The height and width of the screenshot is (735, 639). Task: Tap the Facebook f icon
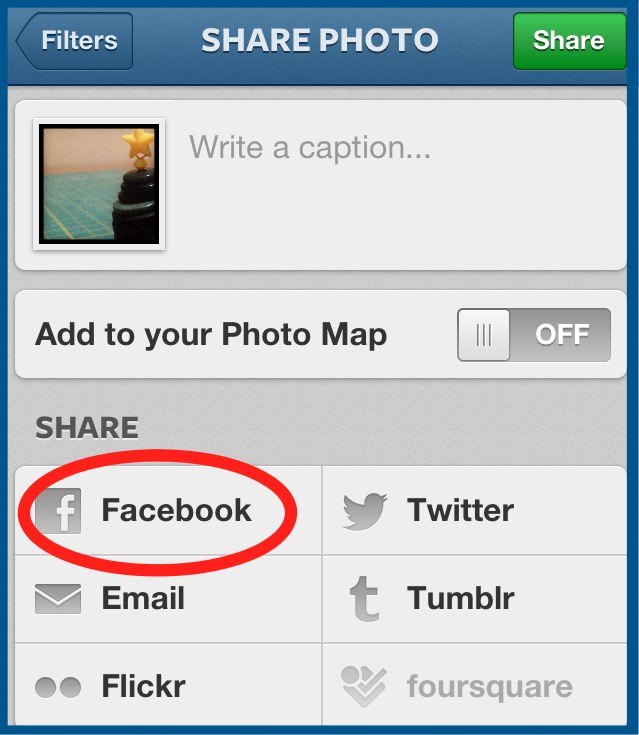[59, 511]
